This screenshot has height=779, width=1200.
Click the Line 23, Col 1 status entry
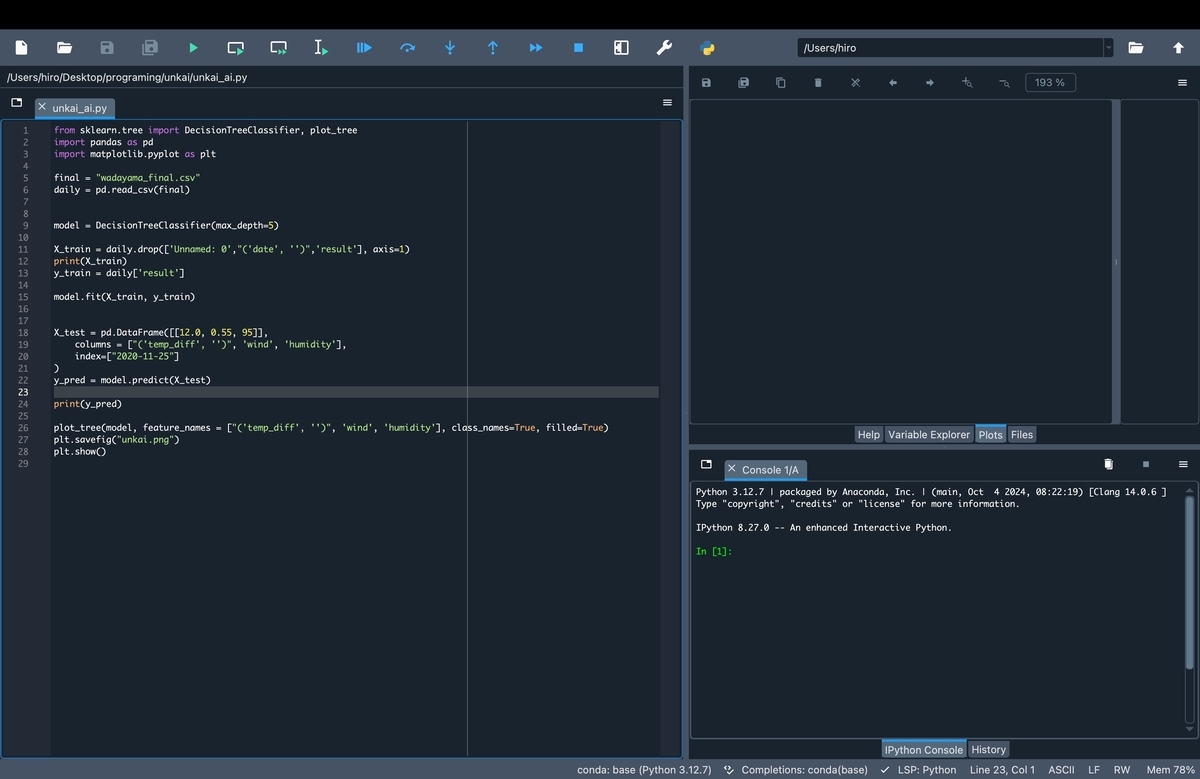click(x=1002, y=770)
